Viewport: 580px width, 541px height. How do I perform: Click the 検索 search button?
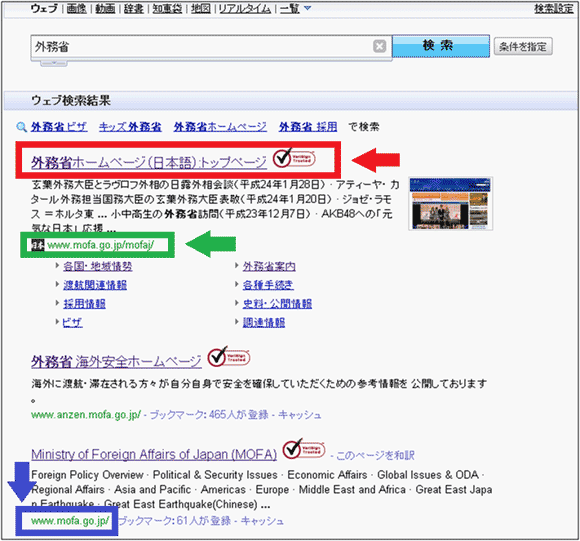pos(441,46)
